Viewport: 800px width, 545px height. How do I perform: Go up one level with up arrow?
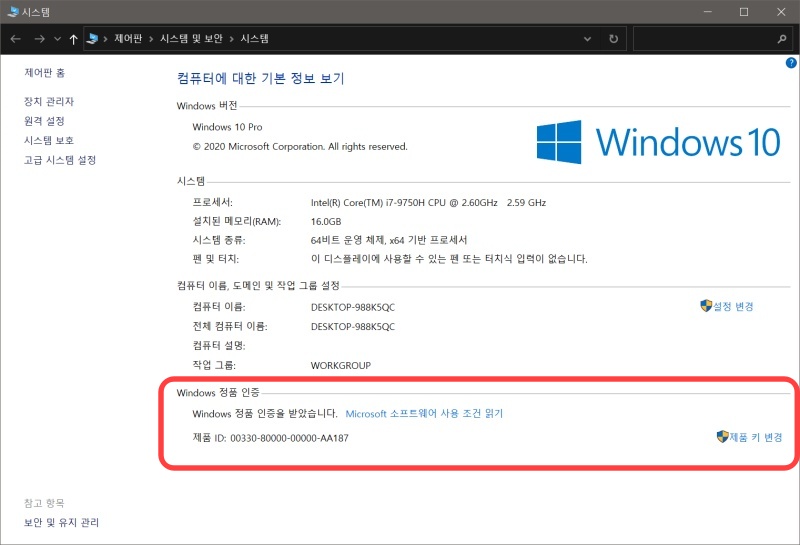point(73,39)
